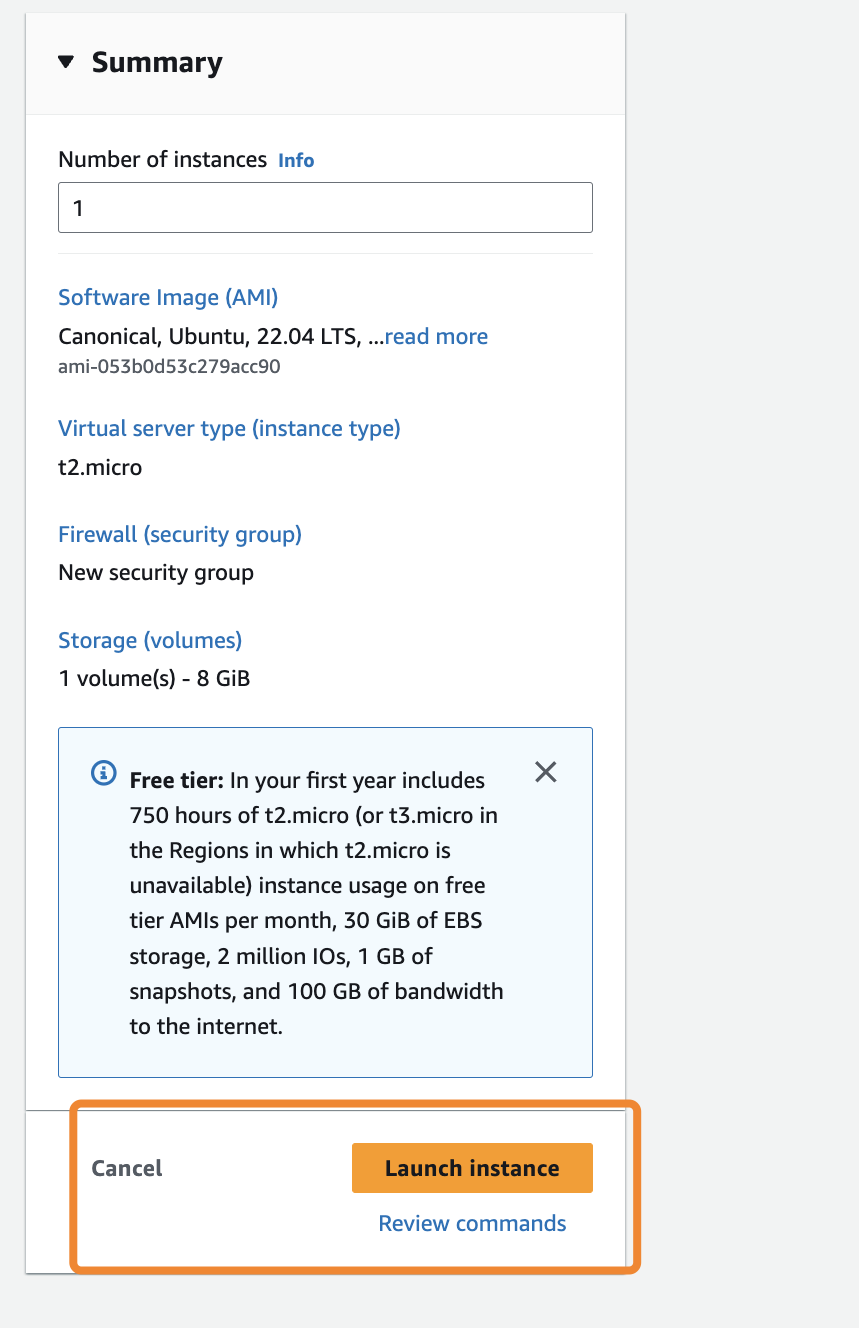The width and height of the screenshot is (859, 1328).
Task: Open the Firewall (security group) link
Action: (x=180, y=534)
